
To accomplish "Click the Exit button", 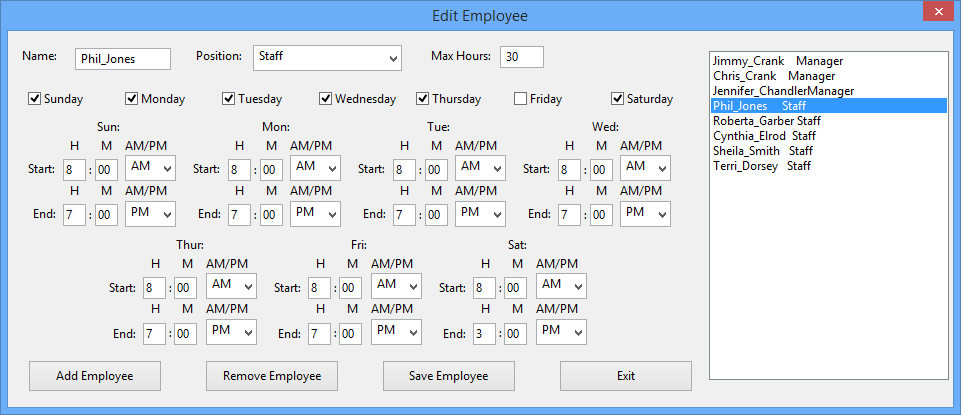I will tap(626, 376).
